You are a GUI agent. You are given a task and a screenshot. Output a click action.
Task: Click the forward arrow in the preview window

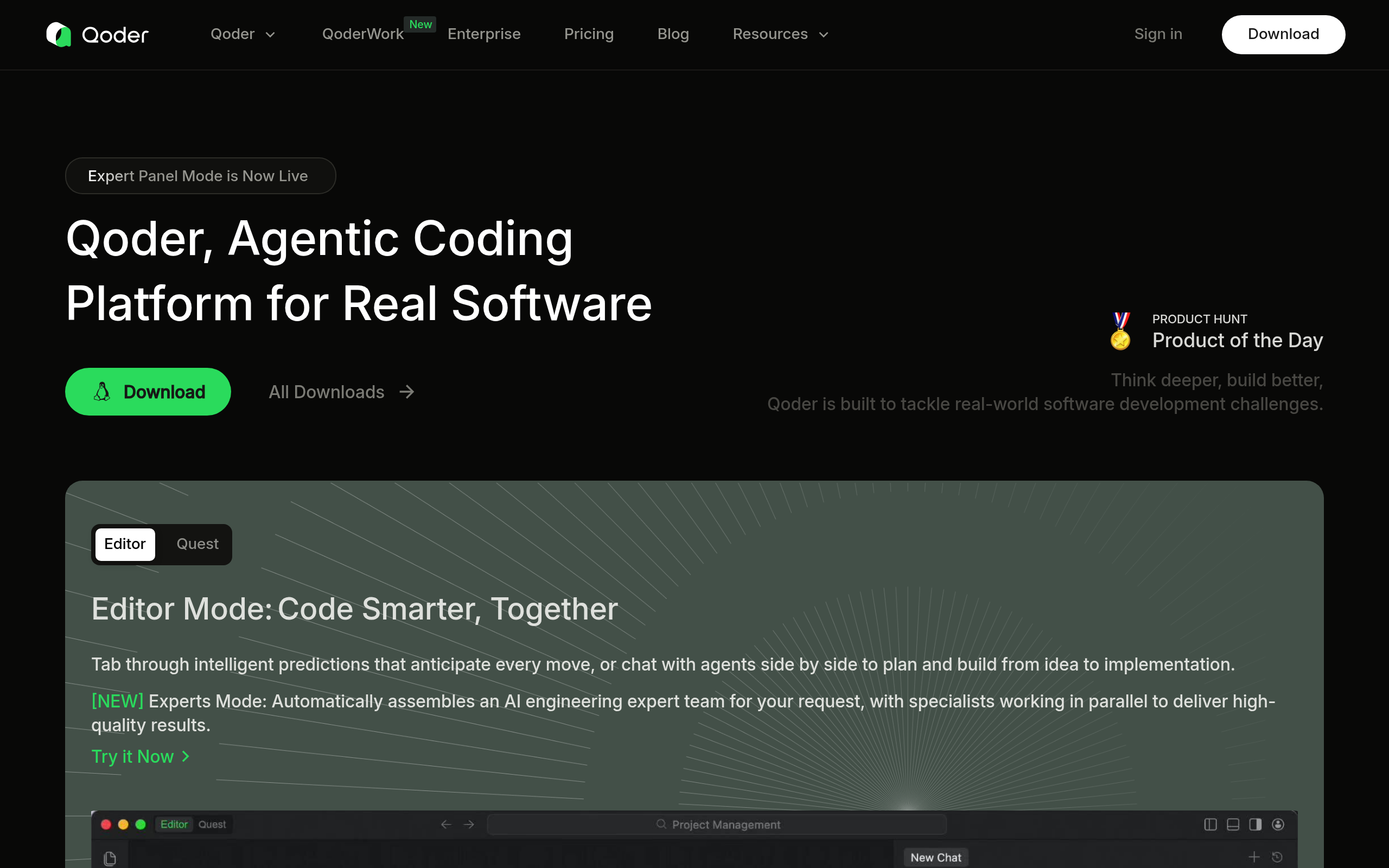point(469,825)
